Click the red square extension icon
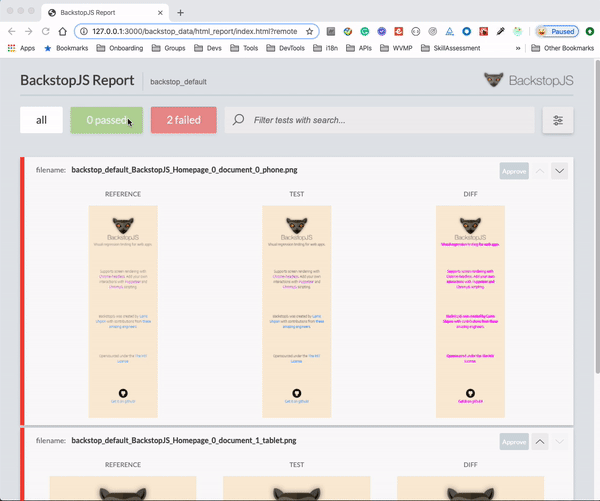Viewport: 600px width, 501px height. coord(399,31)
